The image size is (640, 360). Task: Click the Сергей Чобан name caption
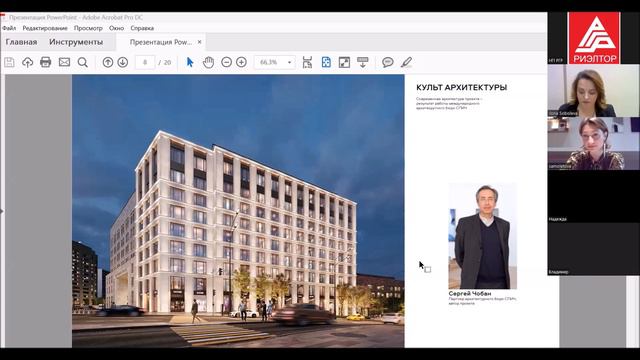click(x=470, y=293)
